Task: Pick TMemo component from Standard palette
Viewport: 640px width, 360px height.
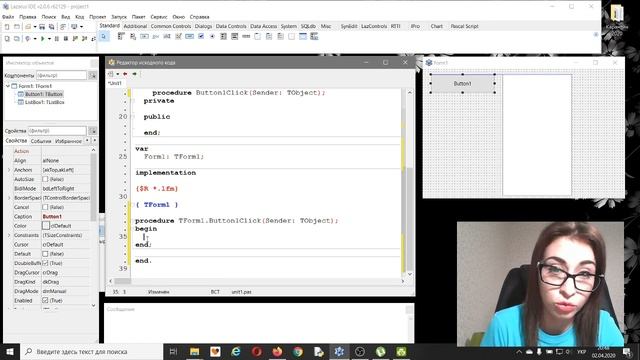Action: click(178, 36)
